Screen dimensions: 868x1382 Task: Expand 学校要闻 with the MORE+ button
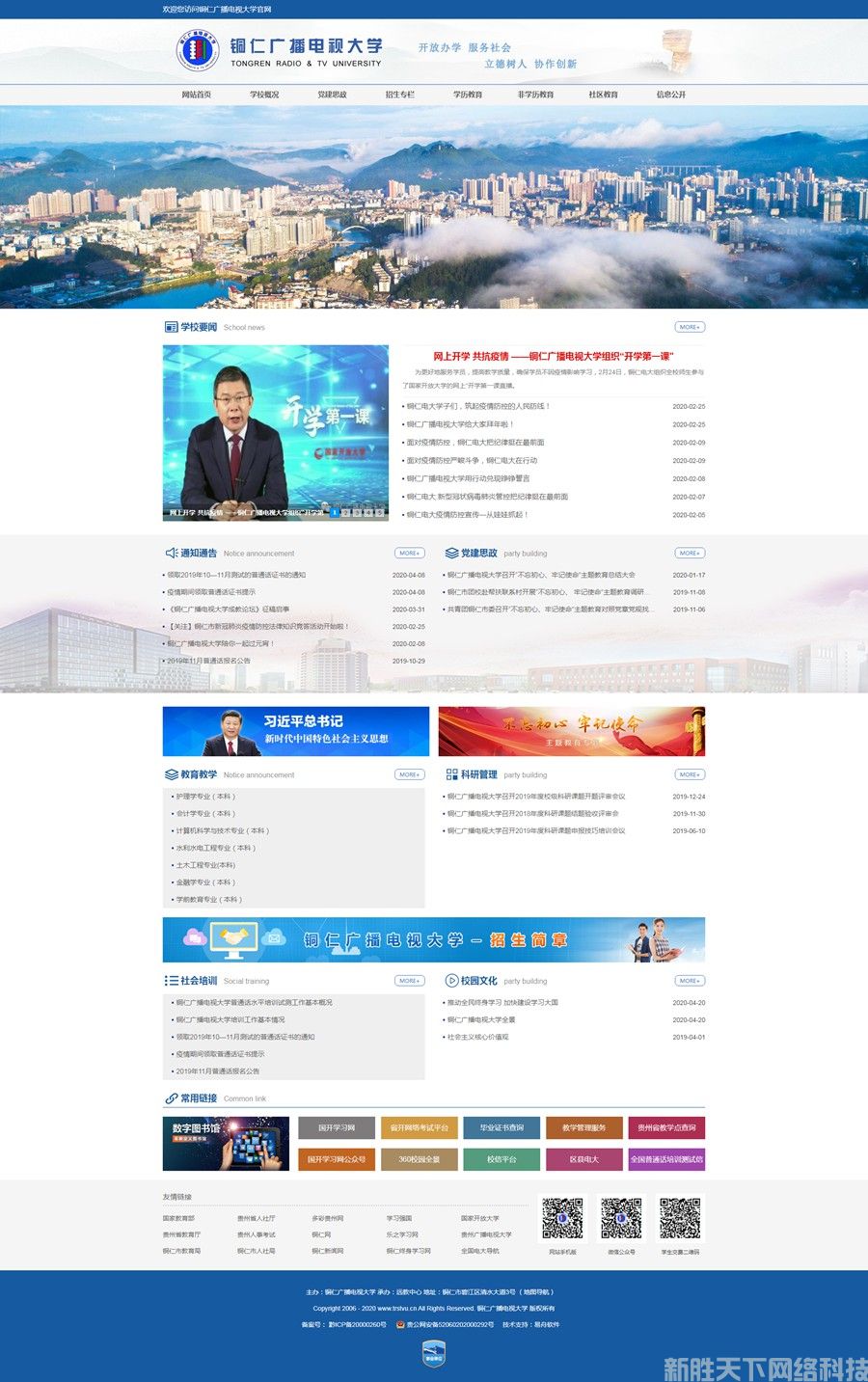pos(690,327)
